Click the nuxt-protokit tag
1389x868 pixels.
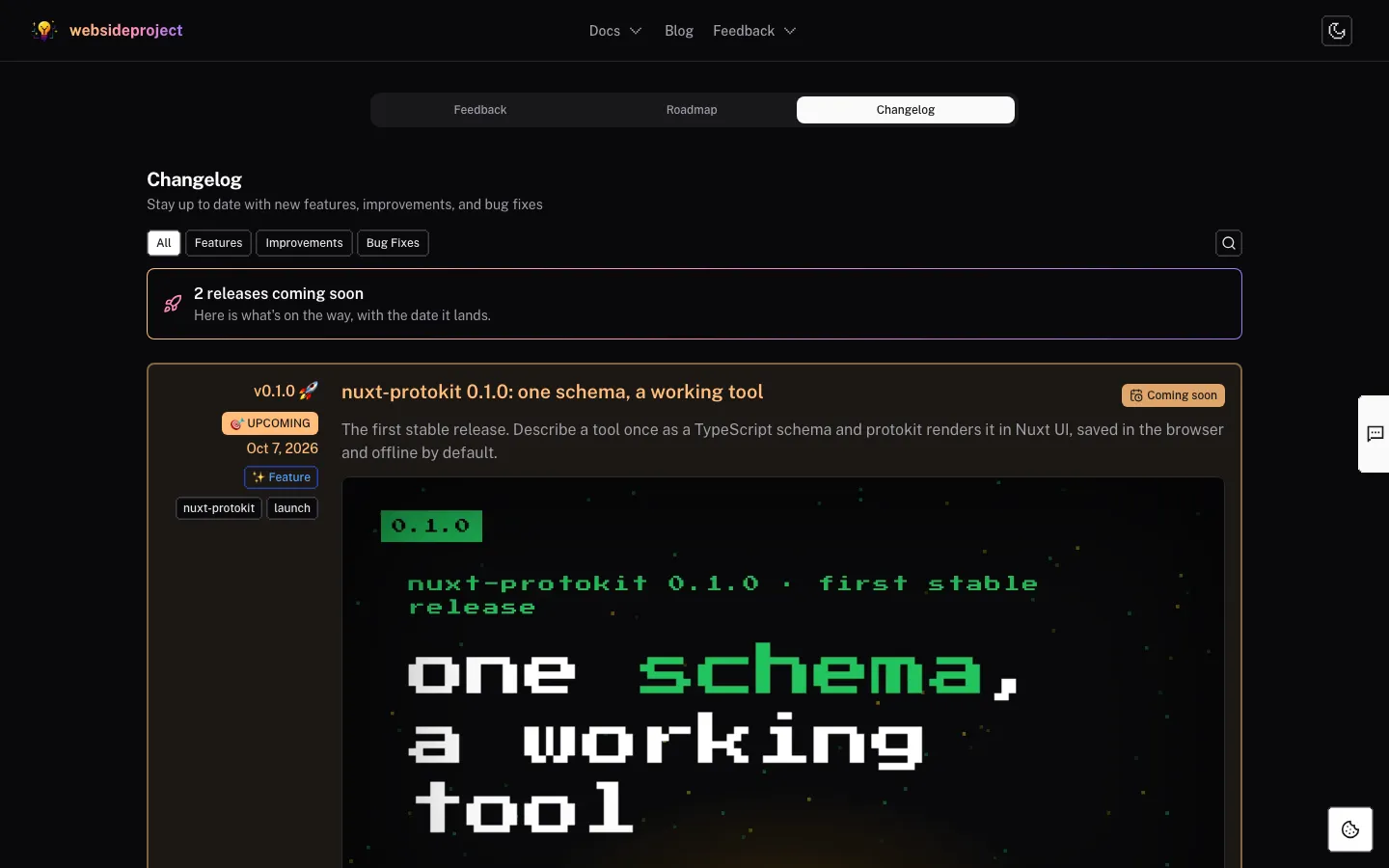[219, 508]
